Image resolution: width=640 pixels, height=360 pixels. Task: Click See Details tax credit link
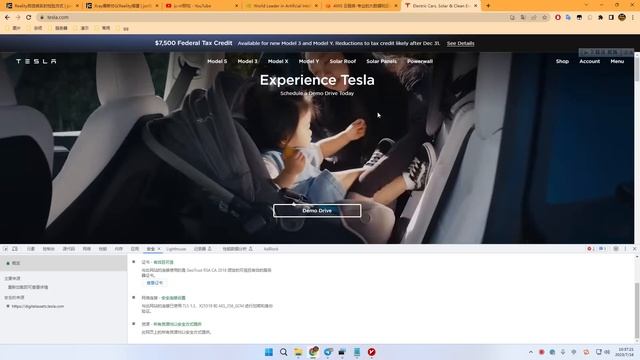pos(460,43)
